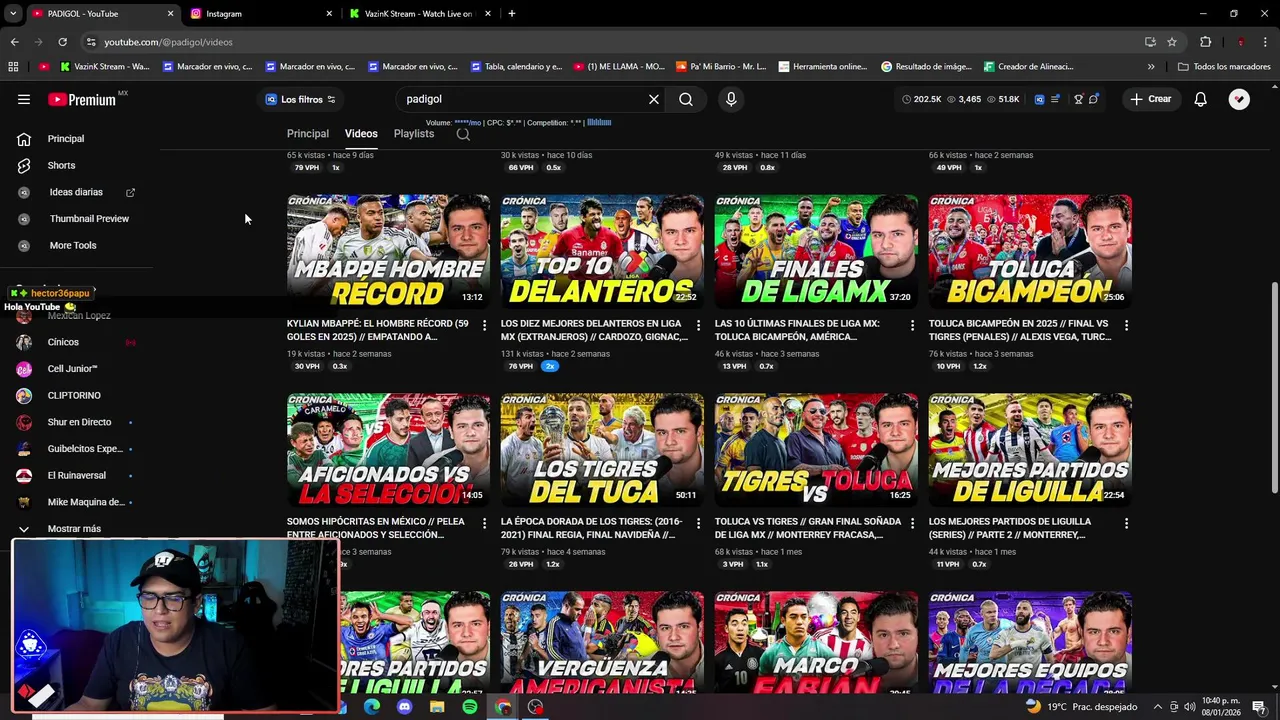The width and height of the screenshot is (1280, 720).
Task: Open the Chrome extensions puzzle icon
Action: click(1205, 42)
